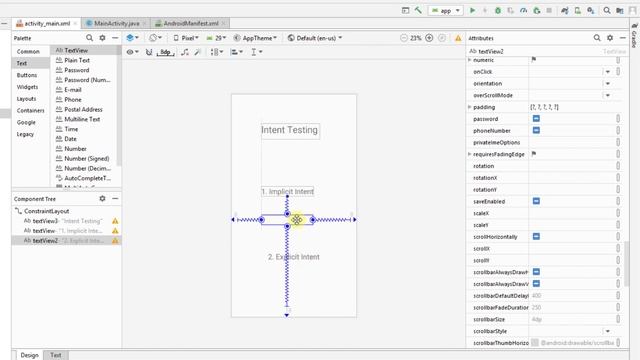
Task: Clear all constraints icon
Action: point(185,52)
